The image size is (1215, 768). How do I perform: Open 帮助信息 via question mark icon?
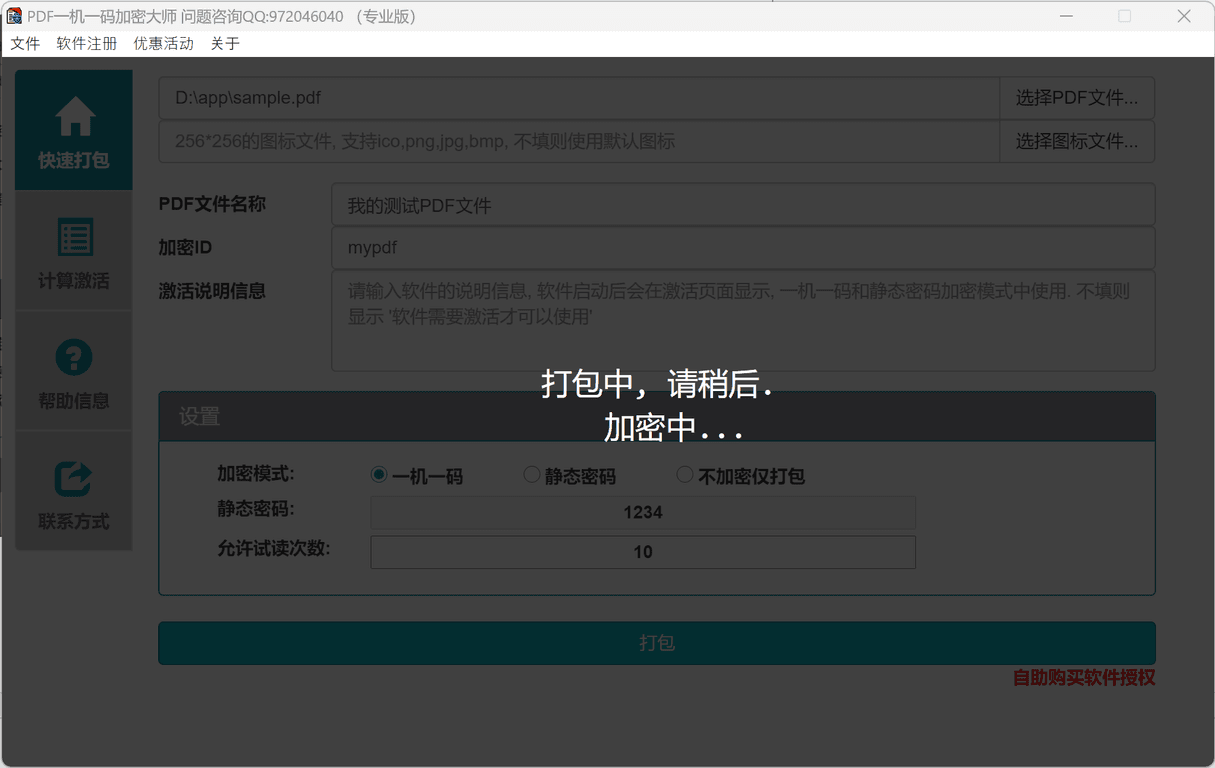[x=73, y=370]
